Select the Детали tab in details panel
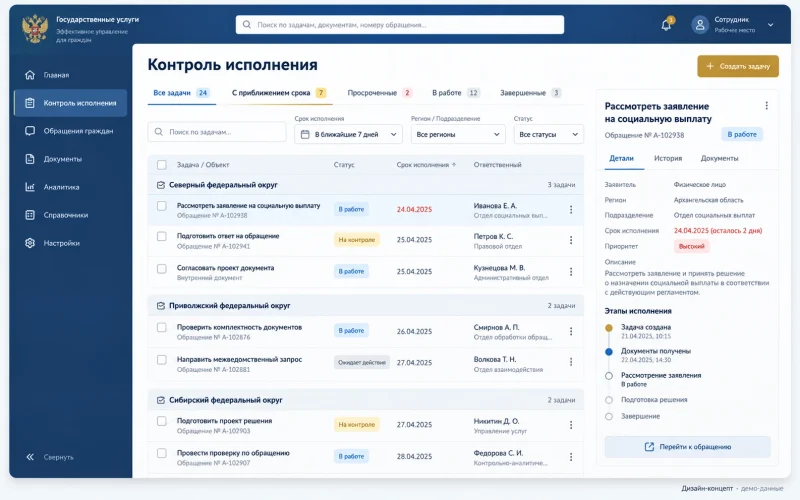 [x=621, y=159]
